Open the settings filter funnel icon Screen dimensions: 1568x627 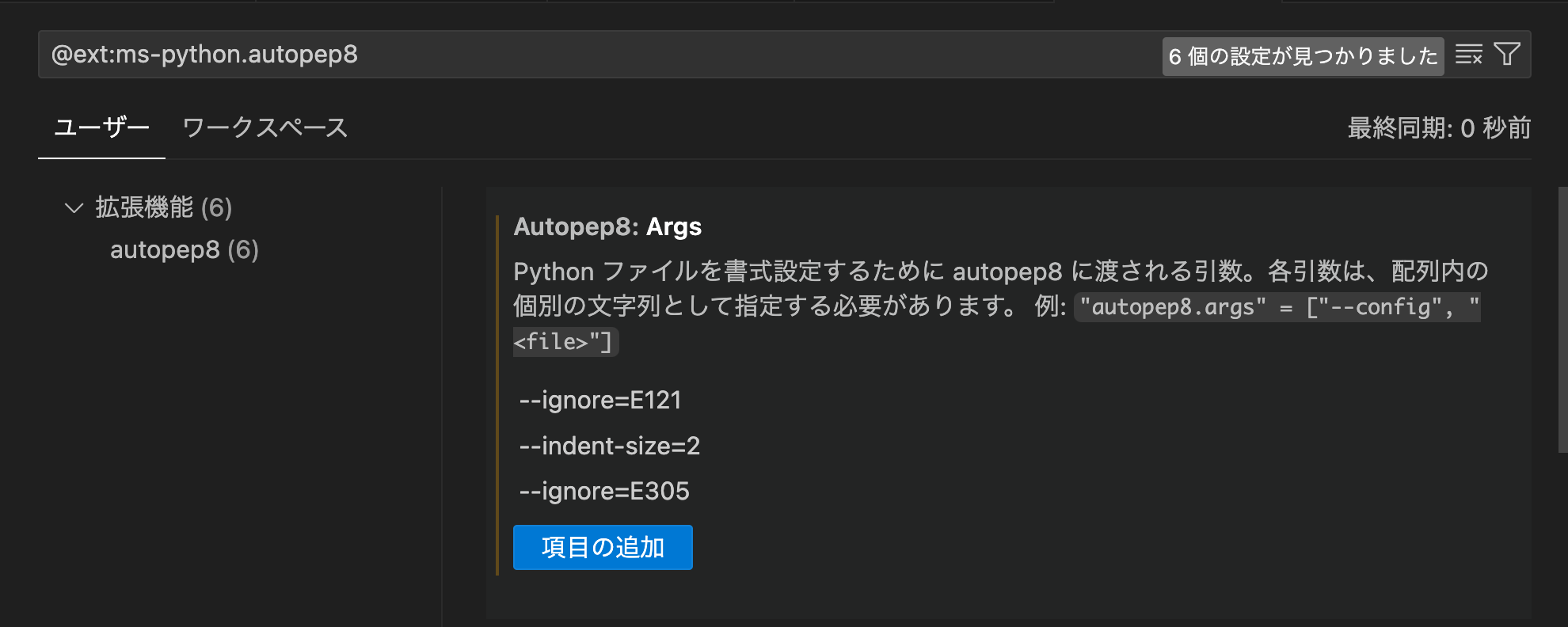(1507, 55)
